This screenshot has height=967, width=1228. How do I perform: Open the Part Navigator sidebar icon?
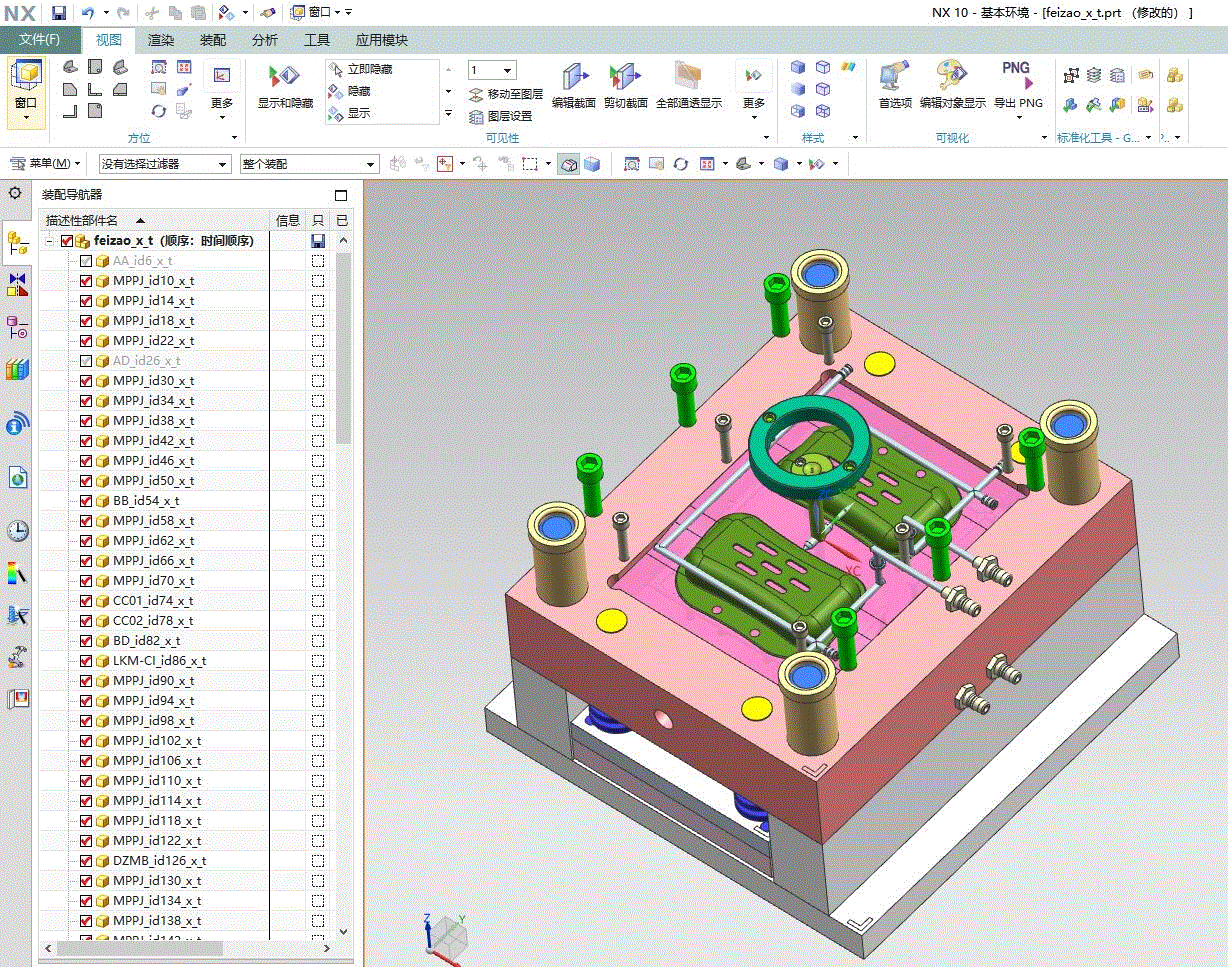[x=18, y=326]
